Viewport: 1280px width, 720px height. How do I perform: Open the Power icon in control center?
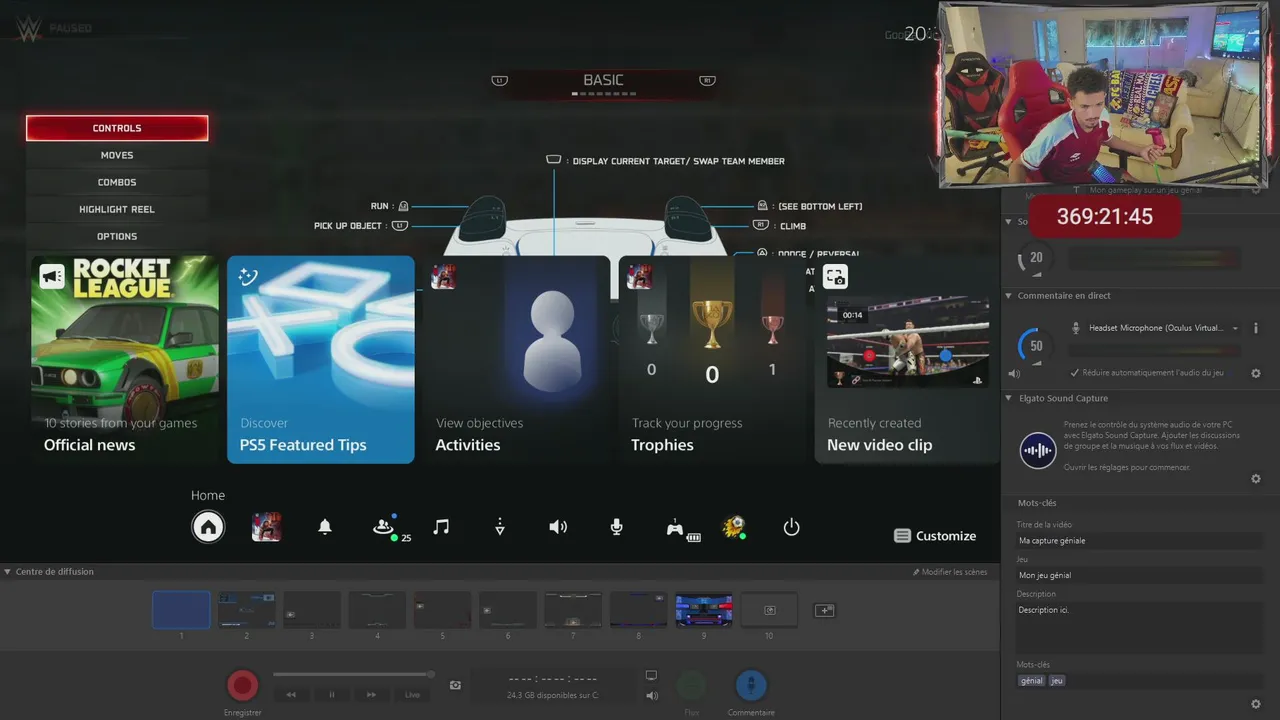(791, 527)
